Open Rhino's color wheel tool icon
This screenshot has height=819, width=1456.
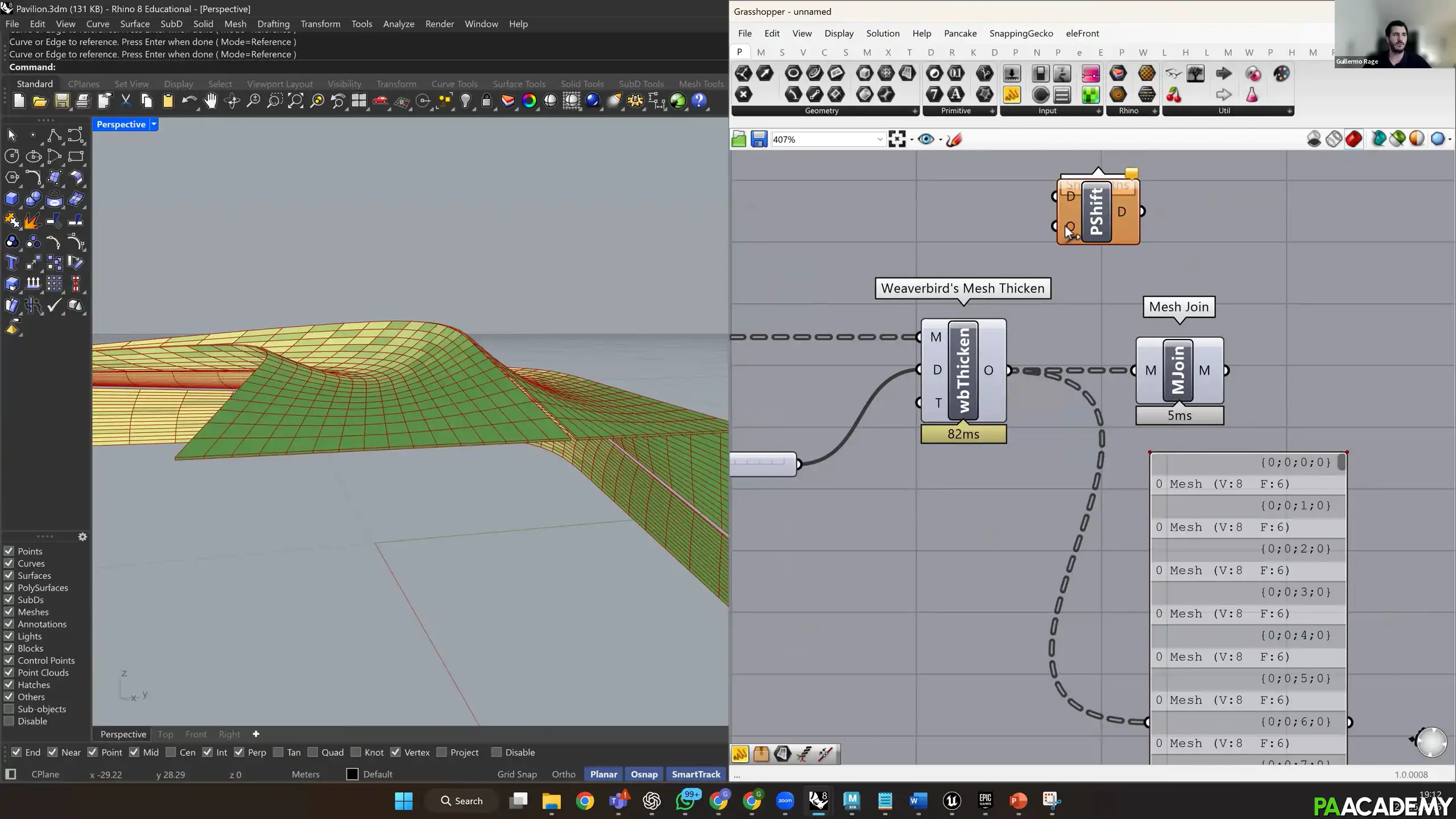pyautogui.click(x=529, y=101)
